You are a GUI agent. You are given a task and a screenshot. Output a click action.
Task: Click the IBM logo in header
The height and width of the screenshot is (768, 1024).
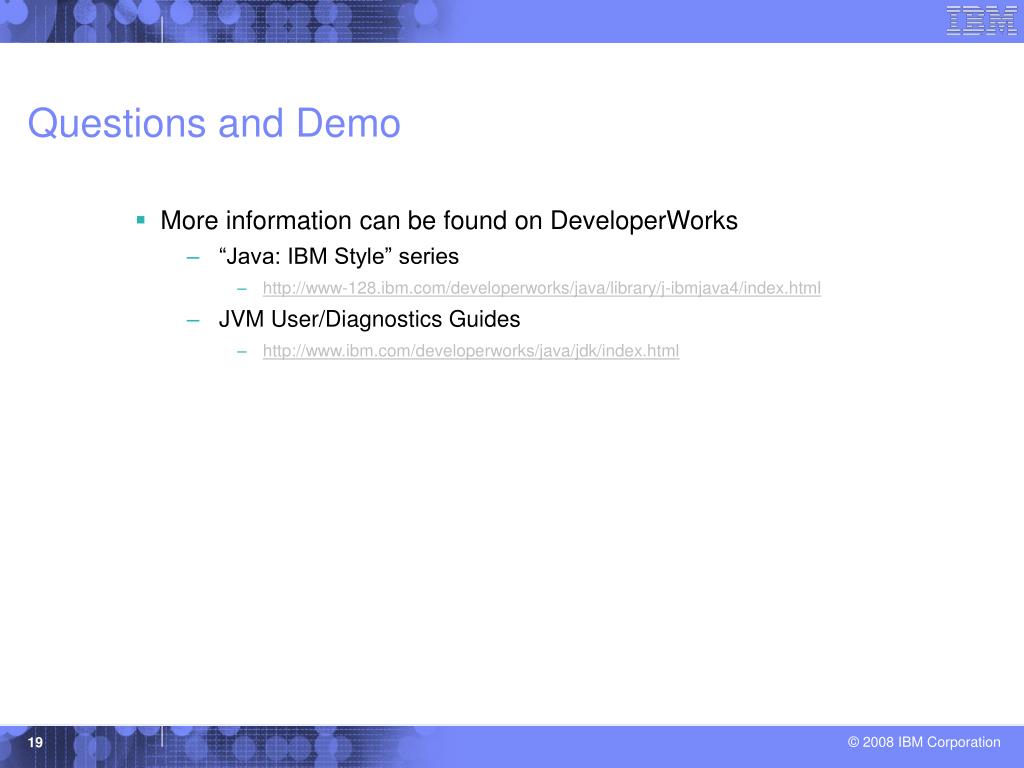point(981,20)
